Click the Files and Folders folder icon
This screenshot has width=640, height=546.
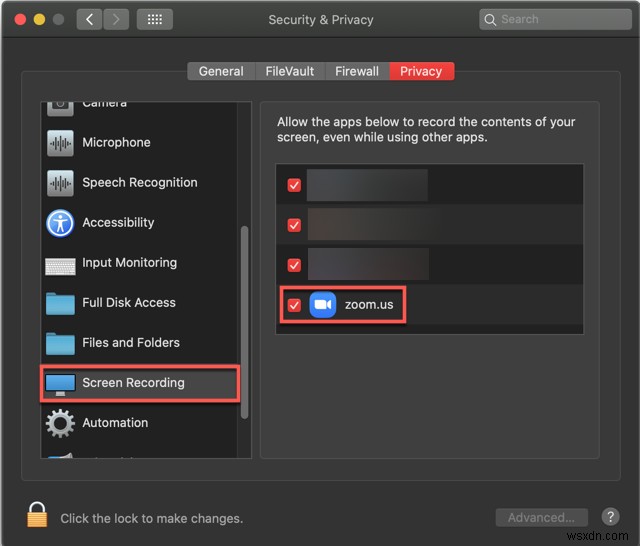[60, 344]
